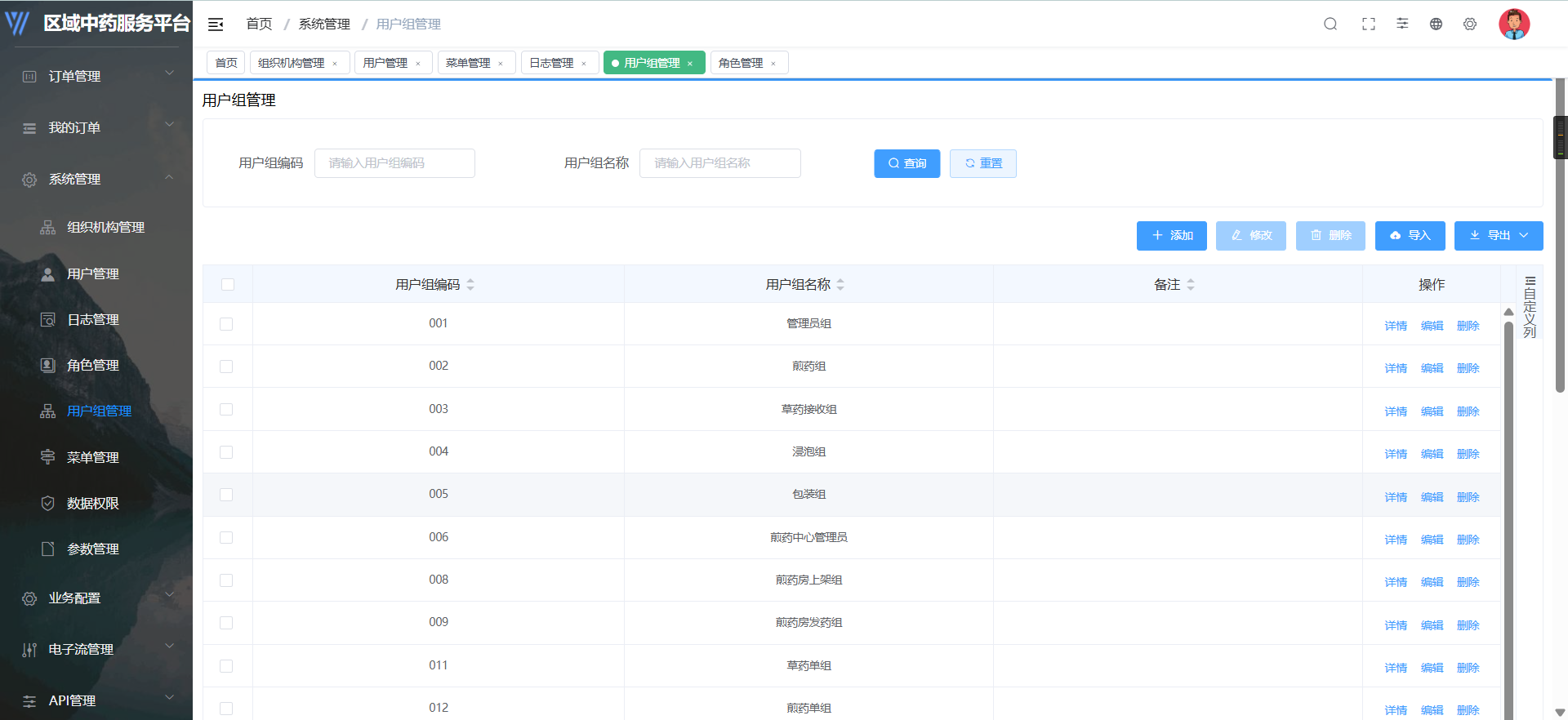Screen dimensions: 1568x720
Task: Close the 菜单管理 tab
Action: pos(501,64)
